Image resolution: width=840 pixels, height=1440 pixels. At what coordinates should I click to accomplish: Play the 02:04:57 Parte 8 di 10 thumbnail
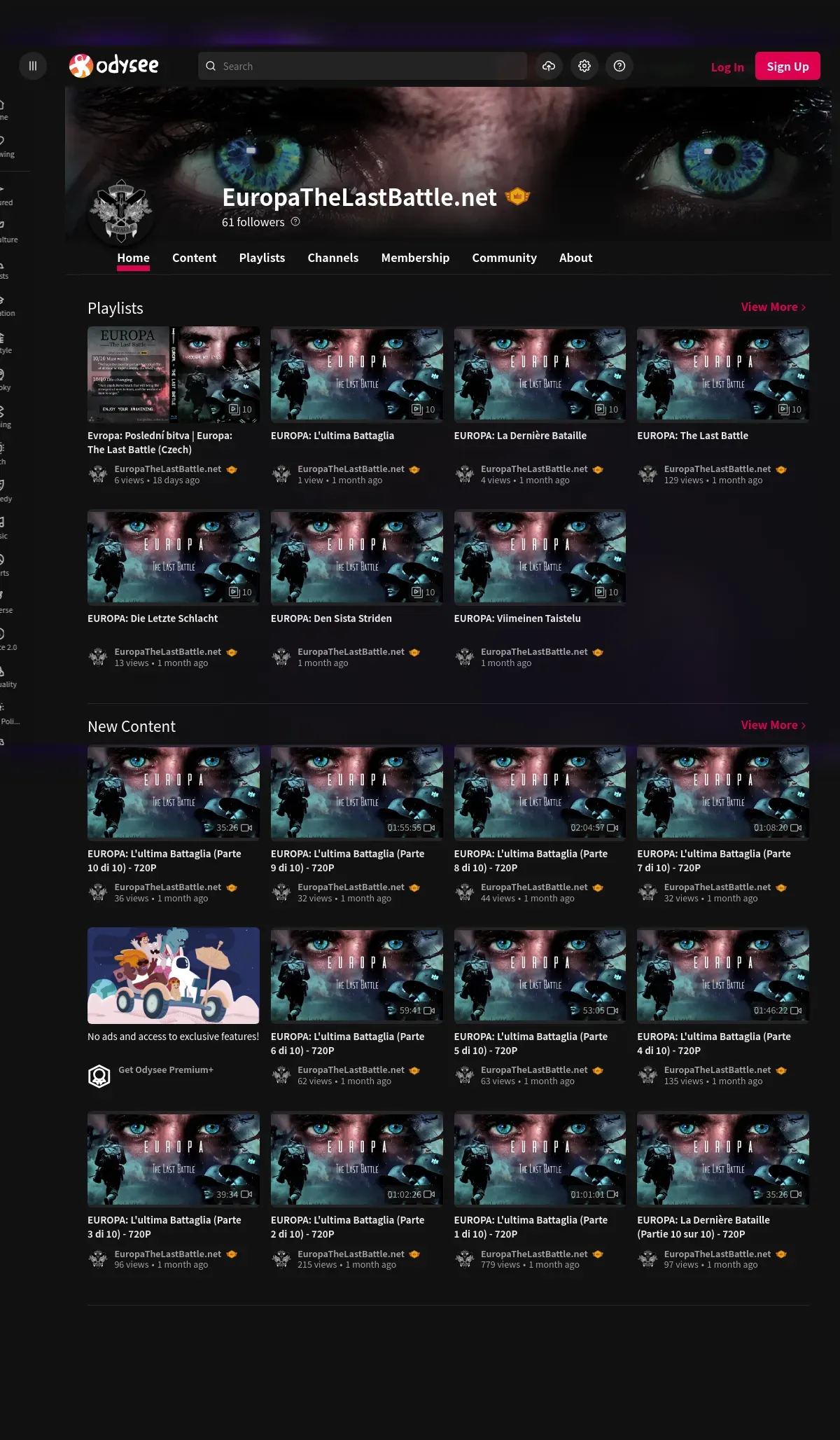click(x=540, y=792)
